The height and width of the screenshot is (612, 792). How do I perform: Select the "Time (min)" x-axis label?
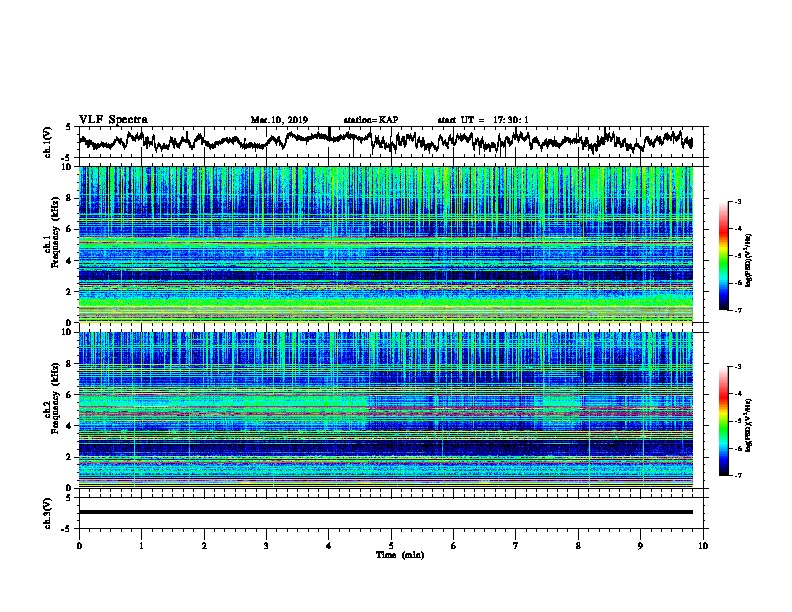400,555
